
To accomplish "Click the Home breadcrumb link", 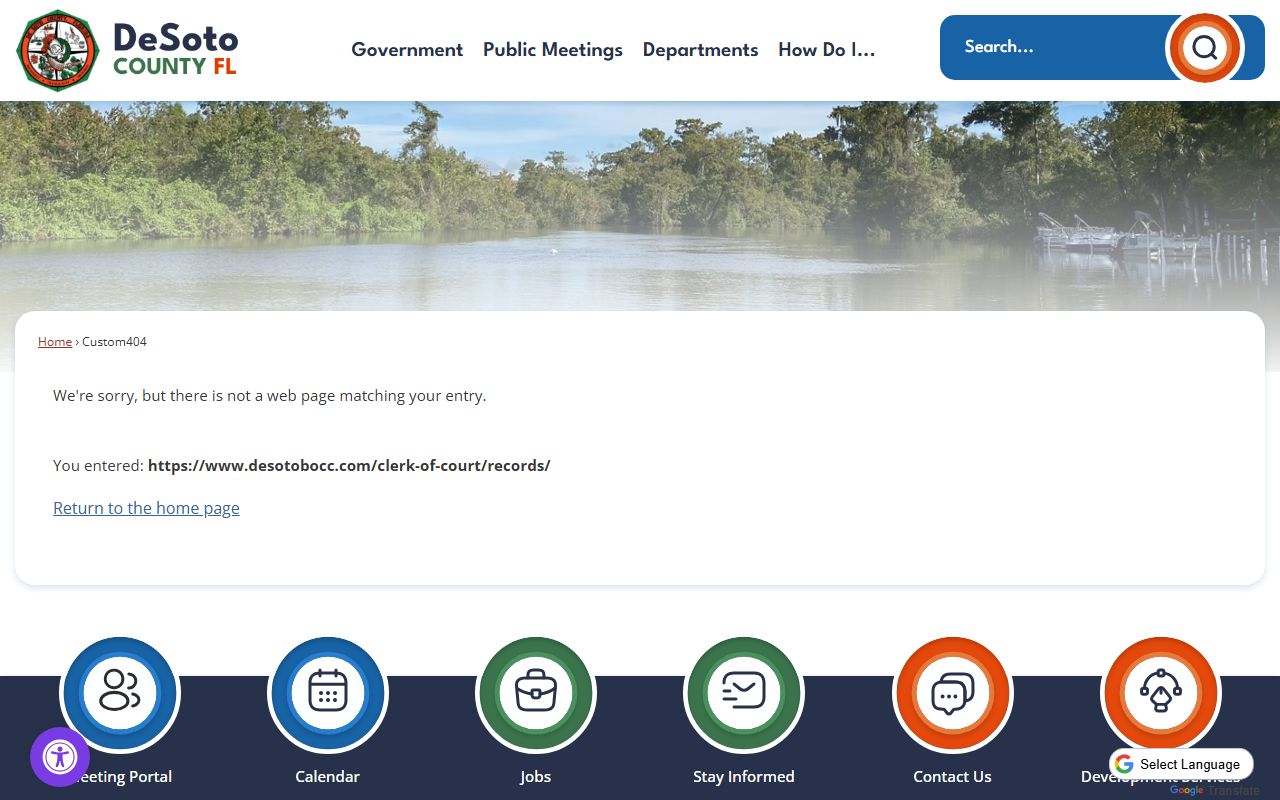I will tap(55, 342).
